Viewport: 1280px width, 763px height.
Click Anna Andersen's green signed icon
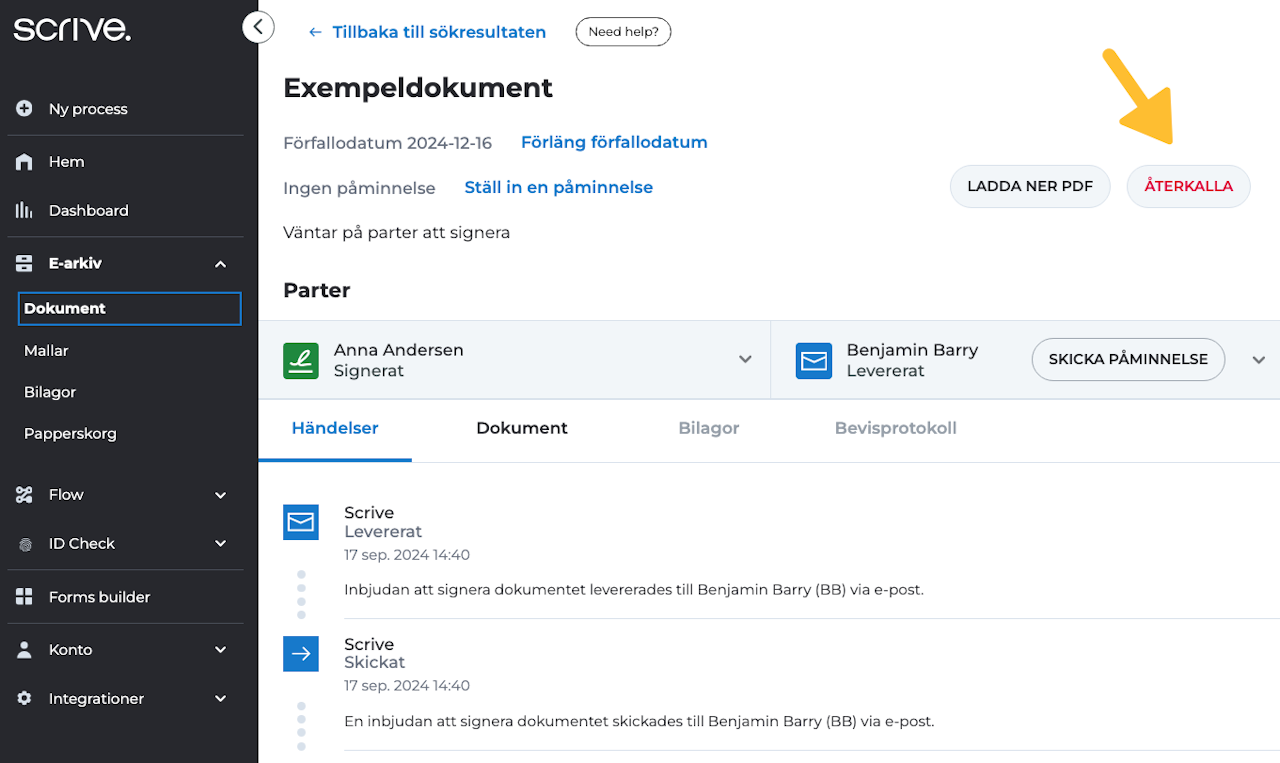[x=301, y=361]
